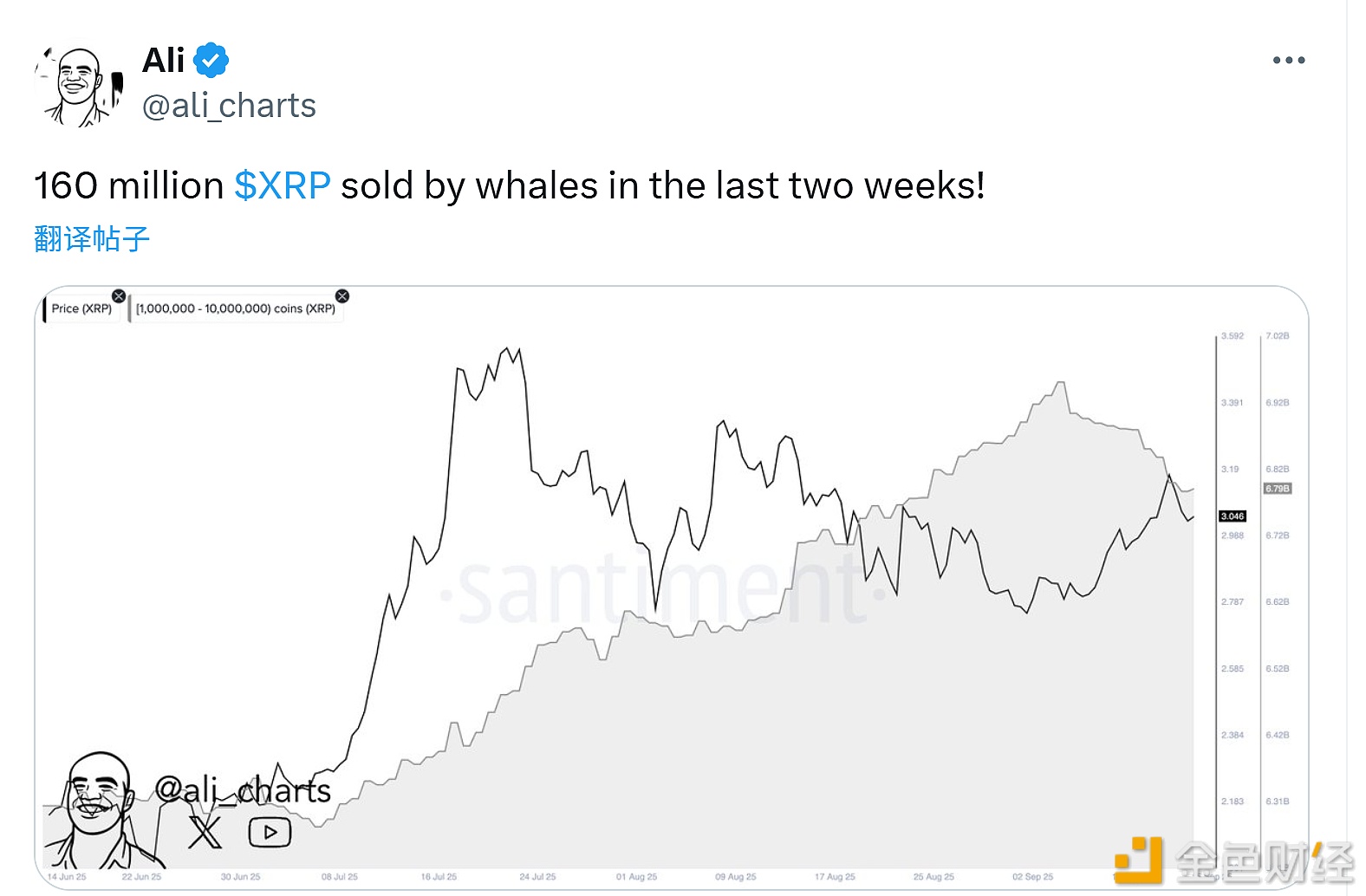Viewport: 1366px width, 896px height.
Task: Click the X logo in chart watermark
Action: pos(205,833)
